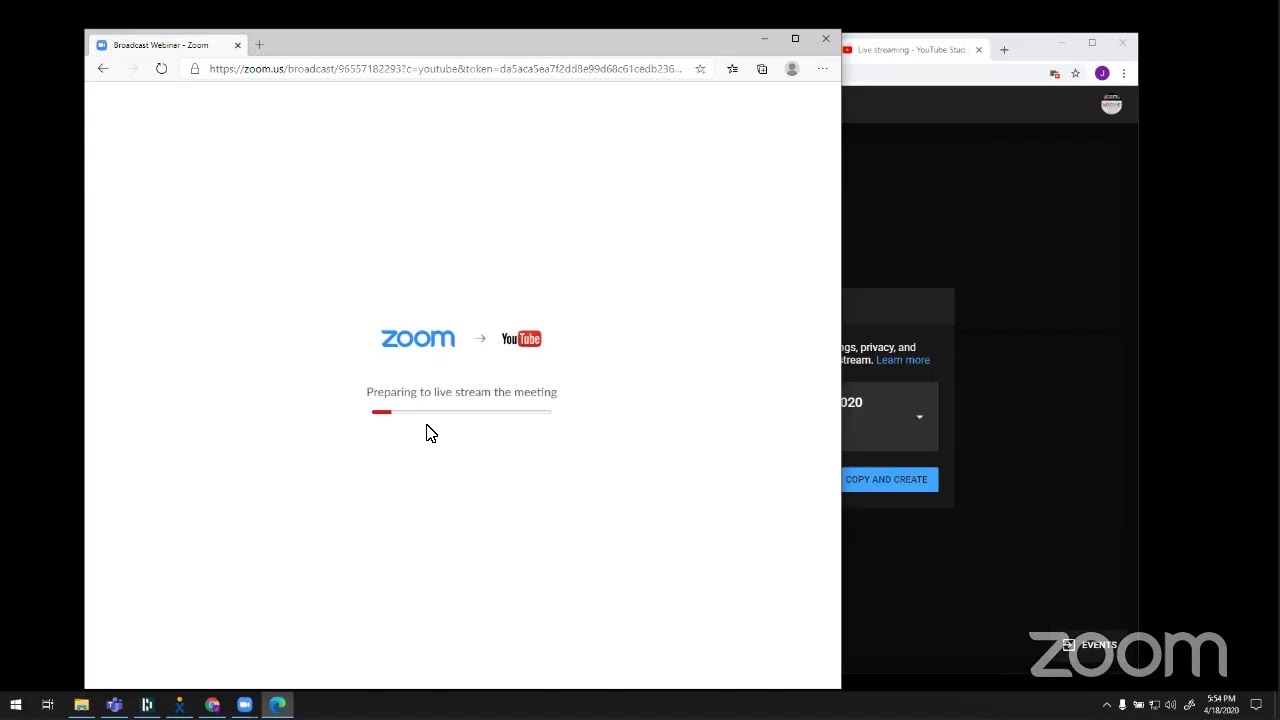
Task: Switch to Microsoft Teams on the taskbar
Action: [114, 705]
